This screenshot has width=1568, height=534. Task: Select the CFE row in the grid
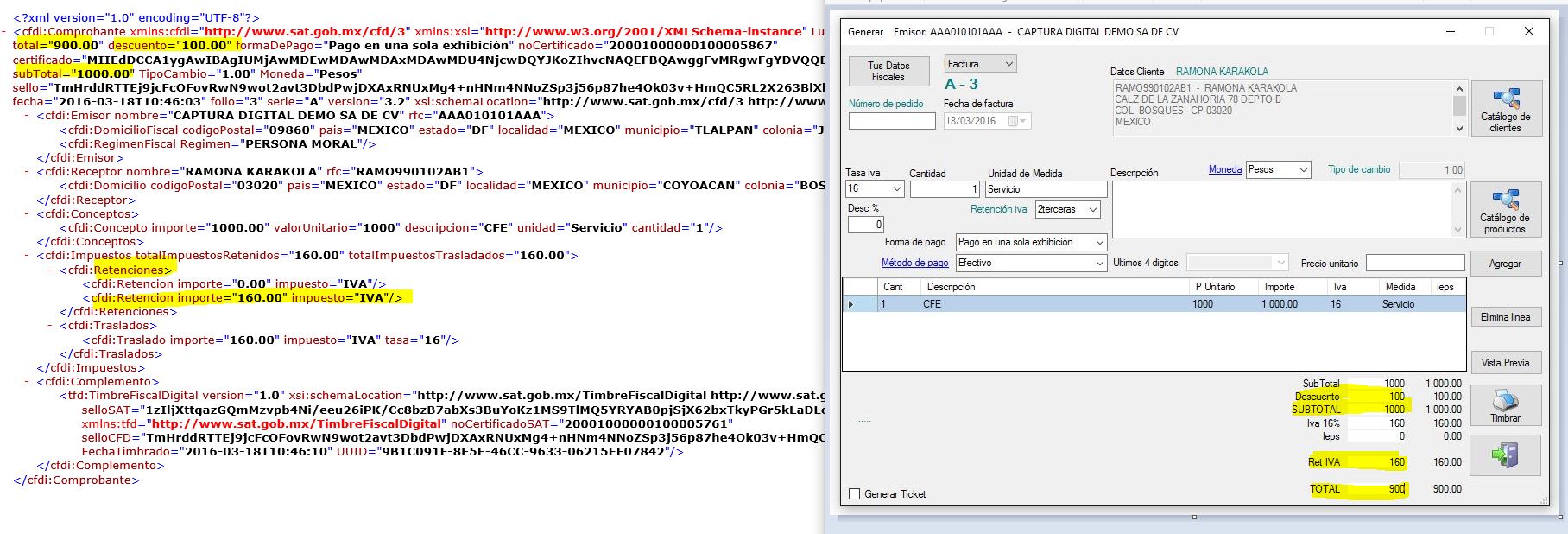(x=1154, y=304)
